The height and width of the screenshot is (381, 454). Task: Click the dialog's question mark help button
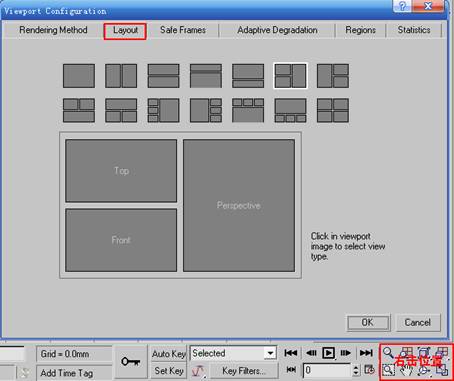[402, 6]
